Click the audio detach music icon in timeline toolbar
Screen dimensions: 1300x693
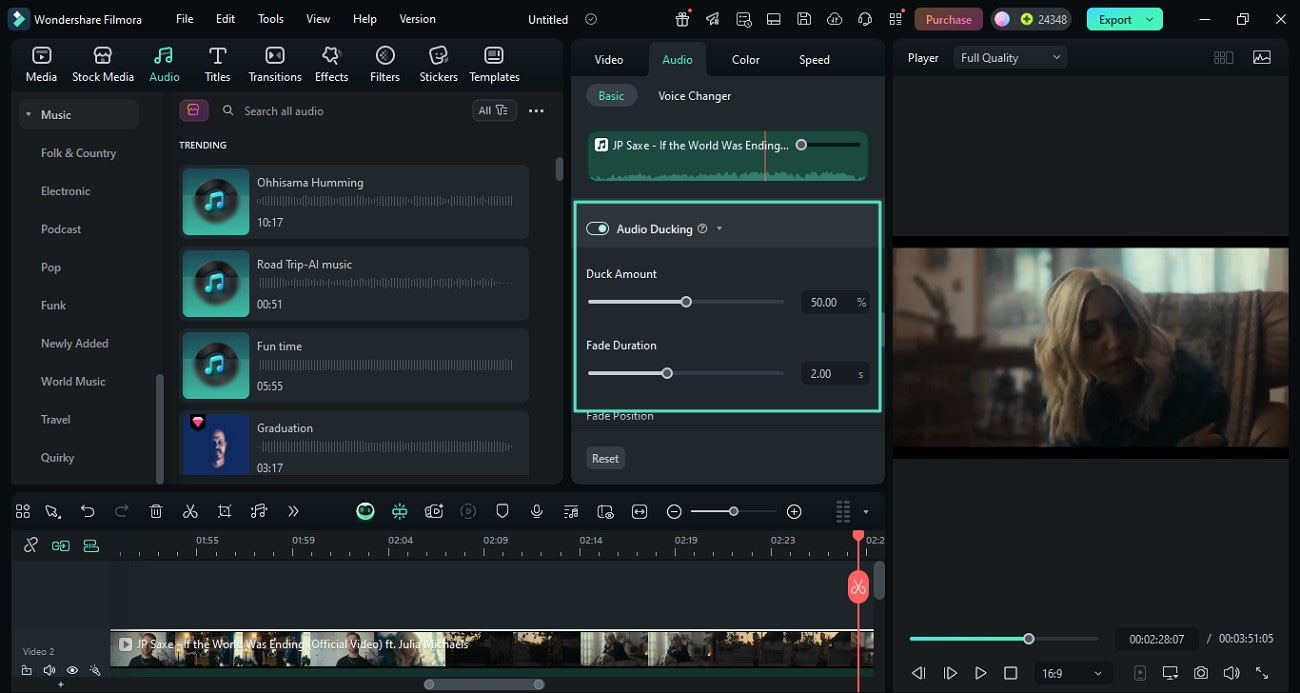[259, 511]
